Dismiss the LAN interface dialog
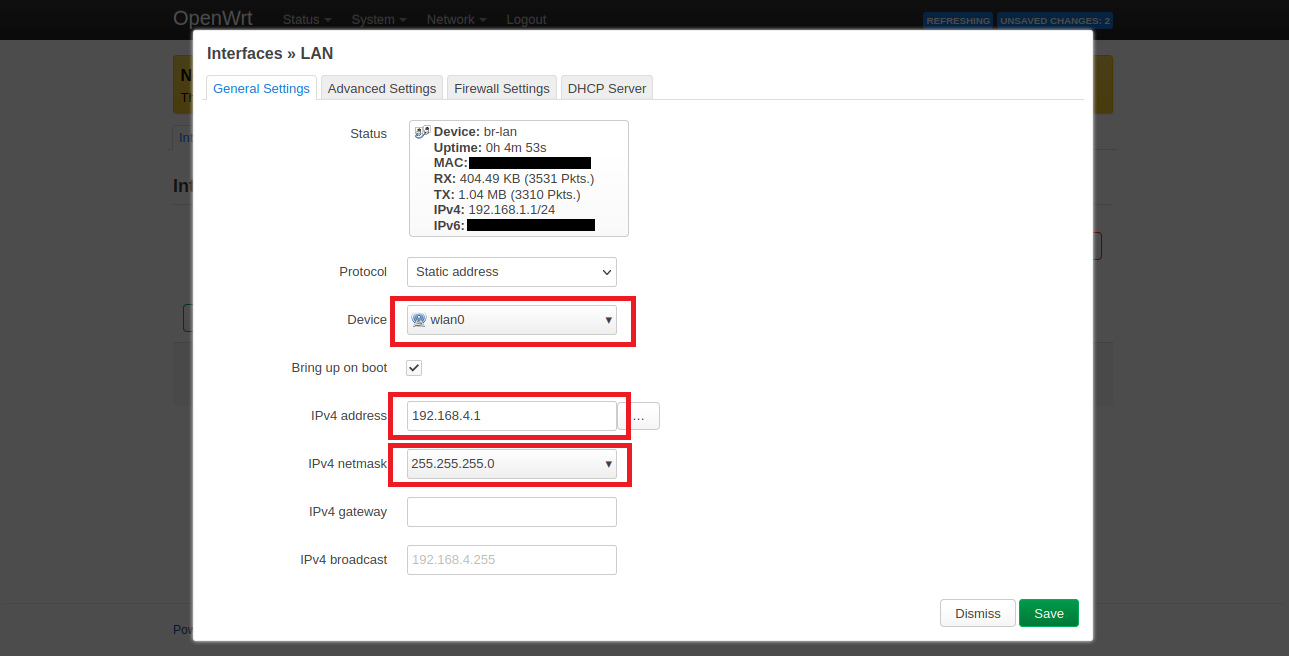1289x656 pixels. (x=978, y=613)
